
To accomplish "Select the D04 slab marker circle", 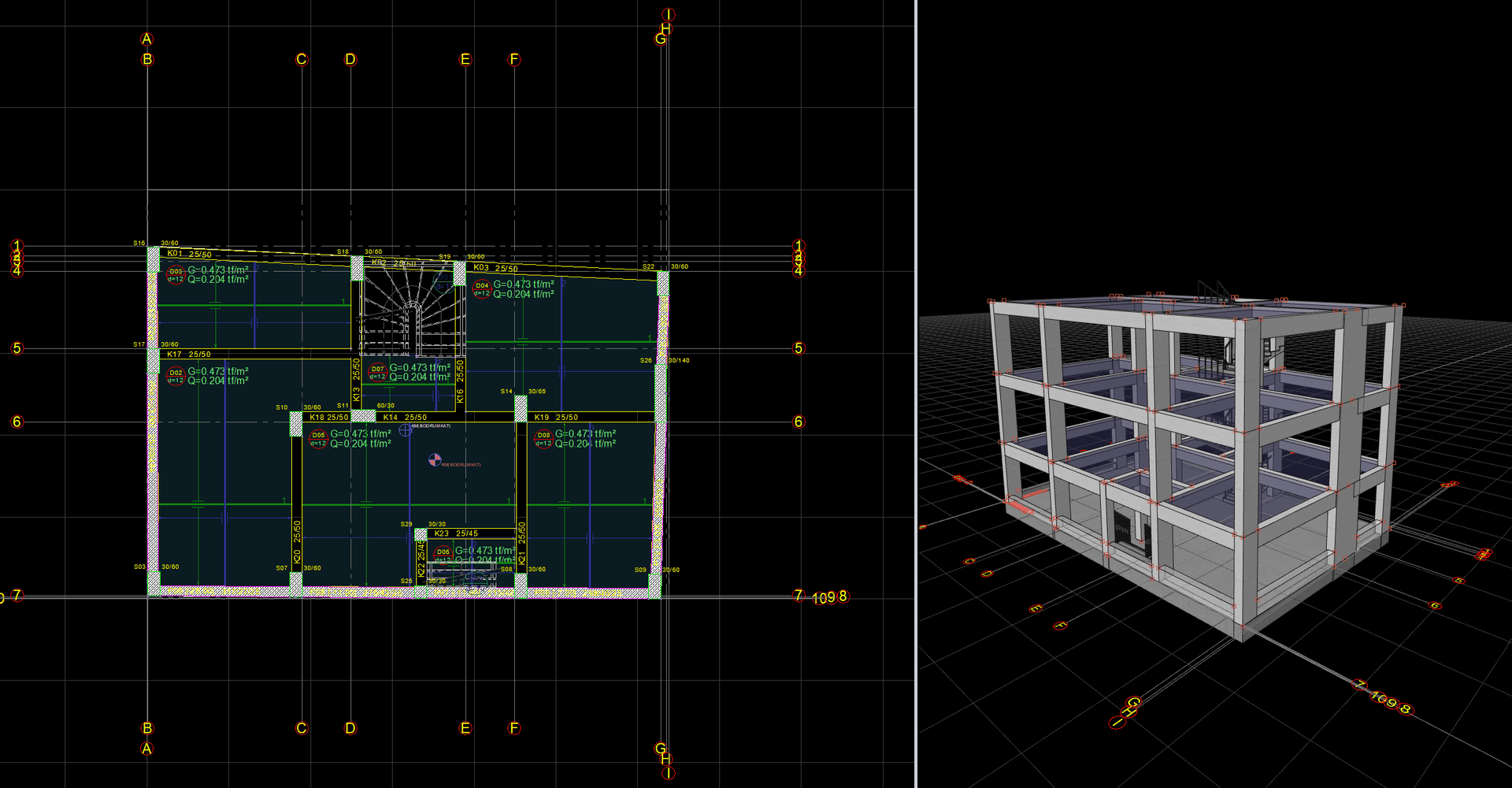I will point(482,289).
